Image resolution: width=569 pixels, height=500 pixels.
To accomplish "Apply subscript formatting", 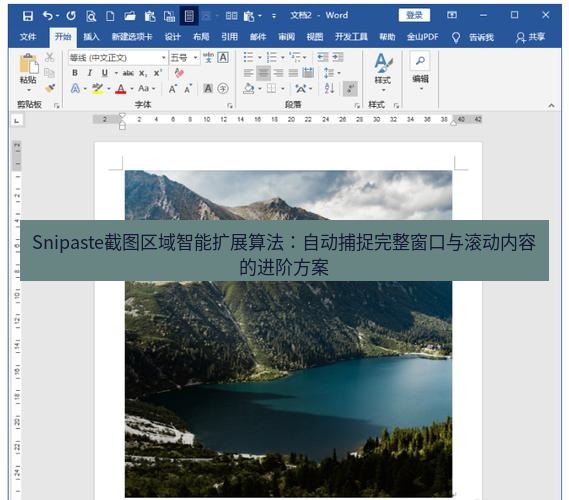I will [x=143, y=73].
